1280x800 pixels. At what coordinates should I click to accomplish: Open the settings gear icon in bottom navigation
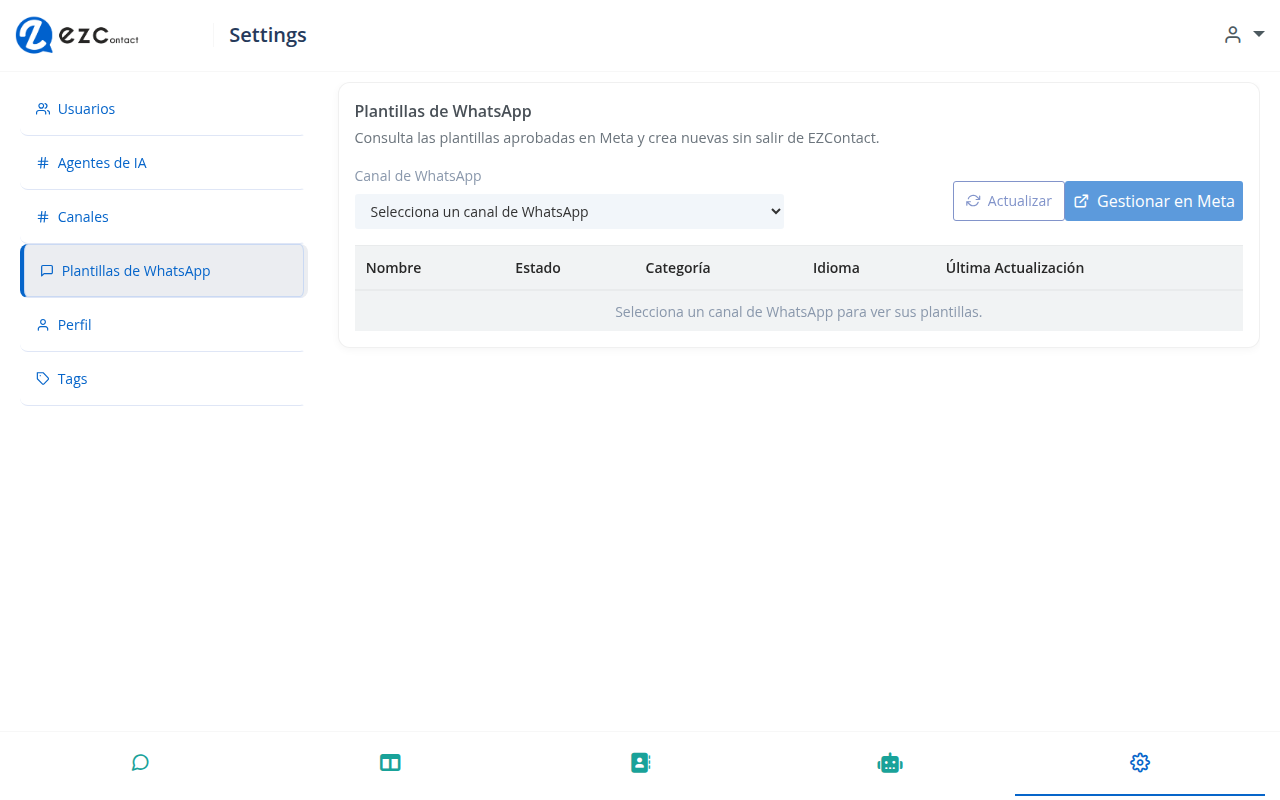[1139, 762]
